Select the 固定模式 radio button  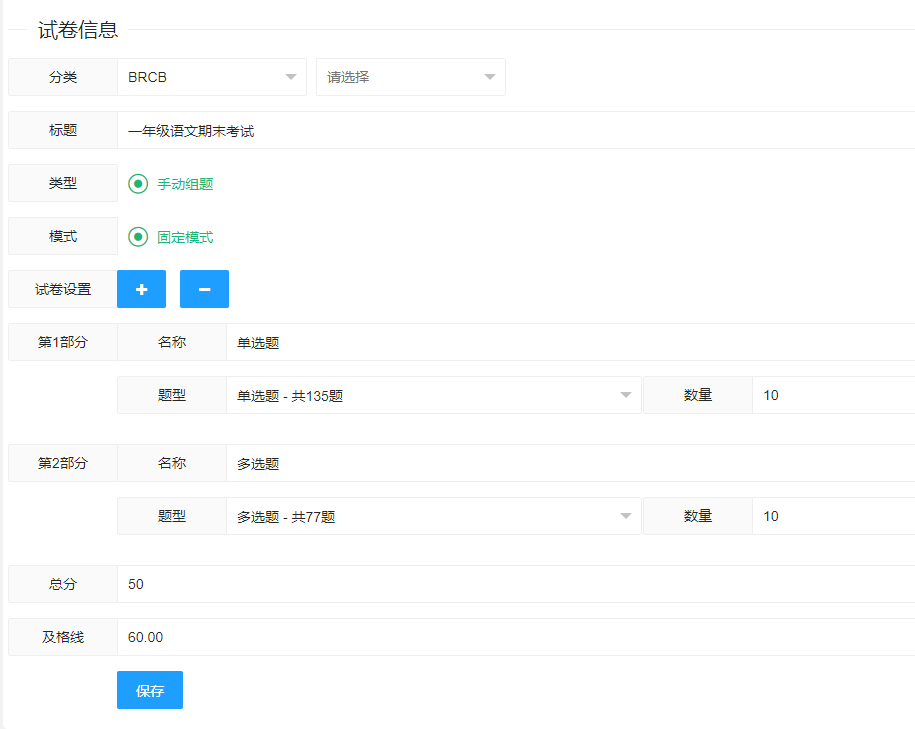point(139,237)
